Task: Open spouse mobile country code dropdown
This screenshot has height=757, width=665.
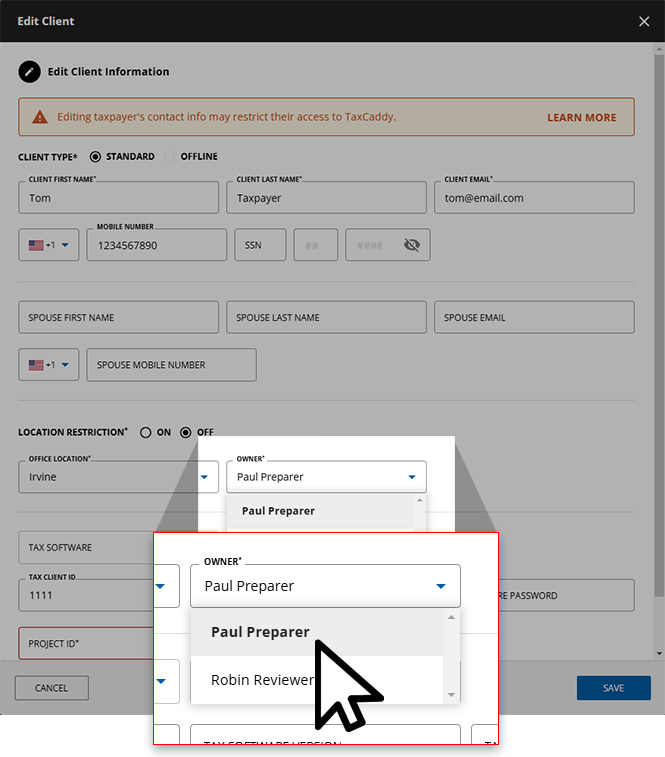Action: pyautogui.click(x=49, y=364)
